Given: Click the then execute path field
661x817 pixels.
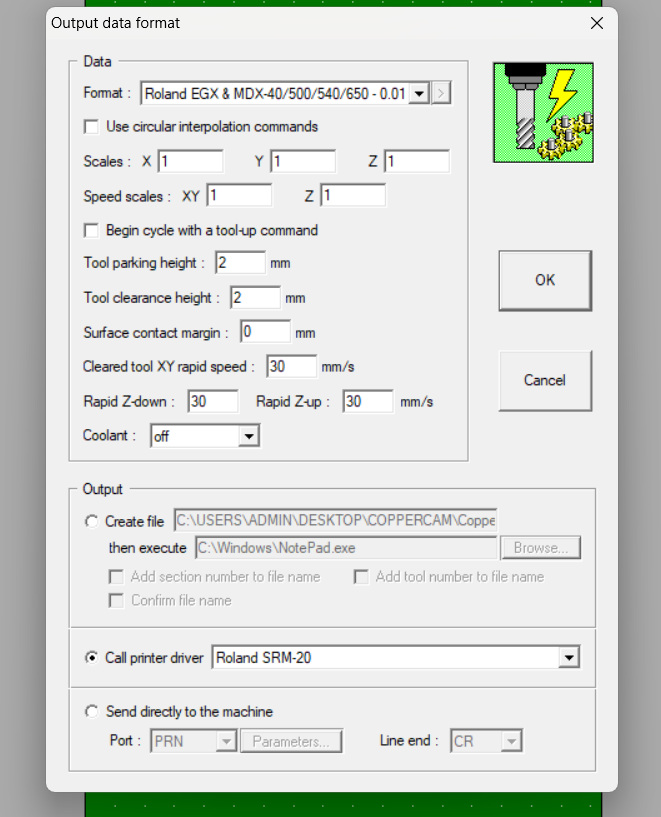Looking at the screenshot, I should tap(346, 548).
